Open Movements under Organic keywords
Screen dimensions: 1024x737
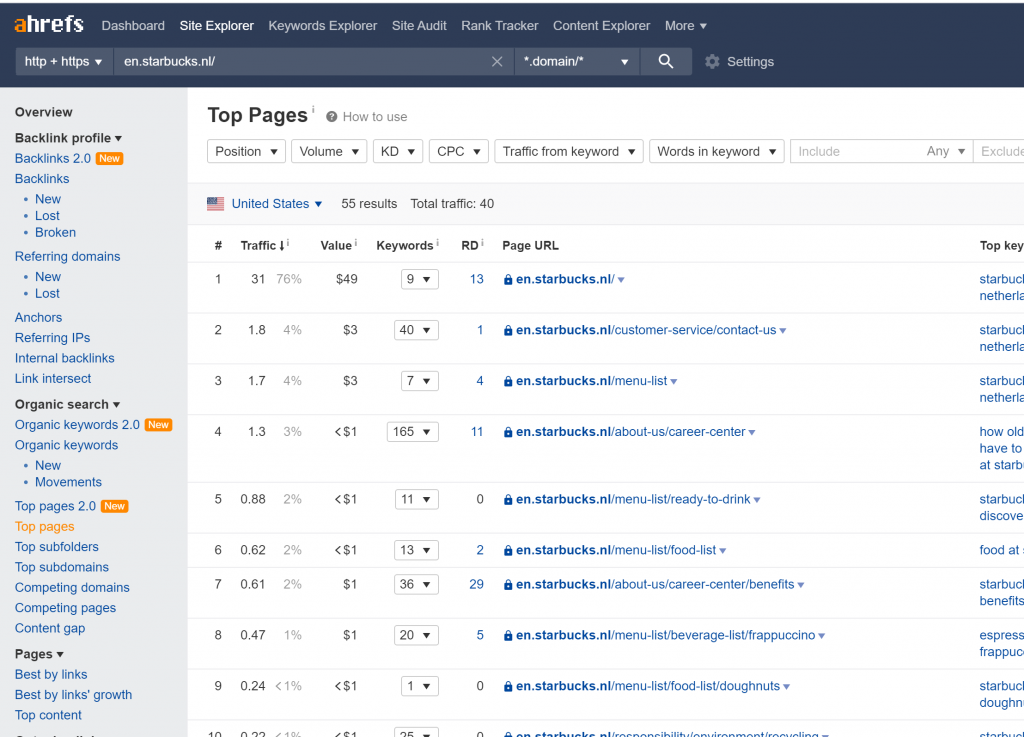[x=69, y=482]
